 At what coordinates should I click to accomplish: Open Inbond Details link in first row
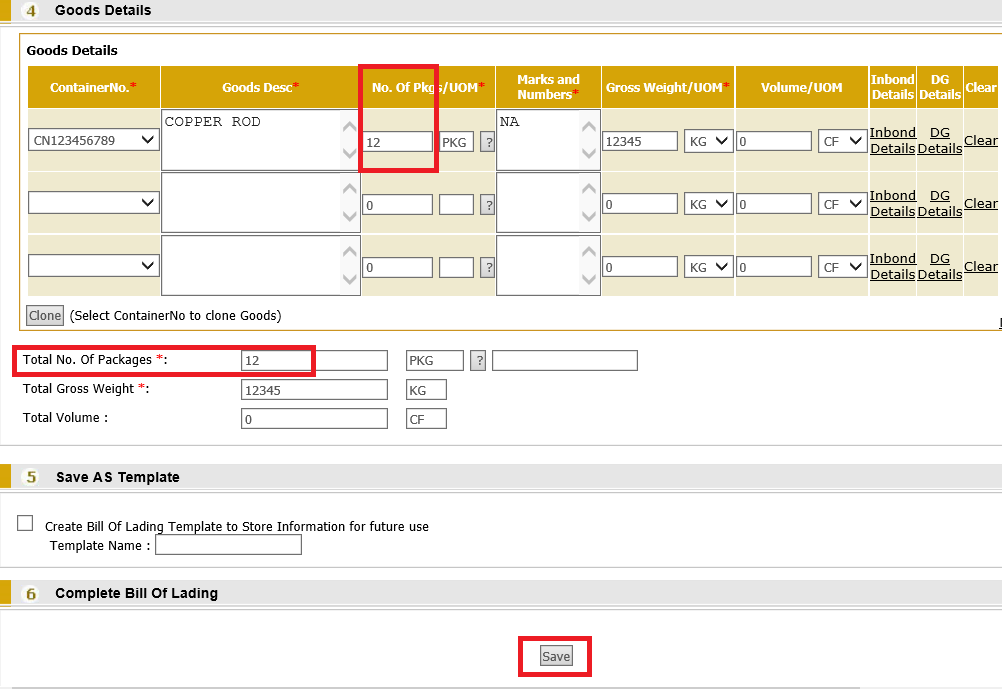tap(893, 140)
